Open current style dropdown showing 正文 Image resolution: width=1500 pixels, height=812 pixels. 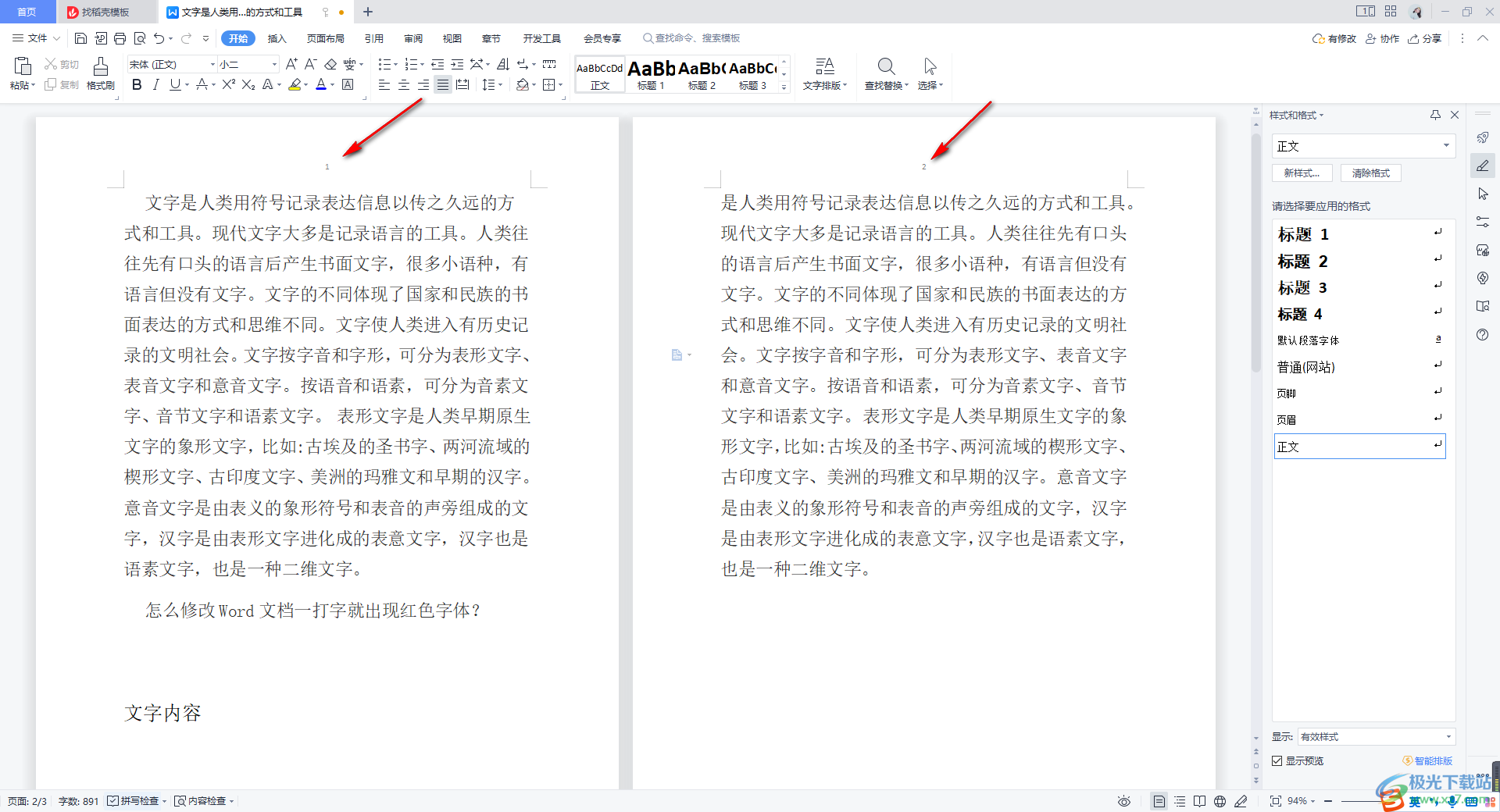click(1363, 146)
